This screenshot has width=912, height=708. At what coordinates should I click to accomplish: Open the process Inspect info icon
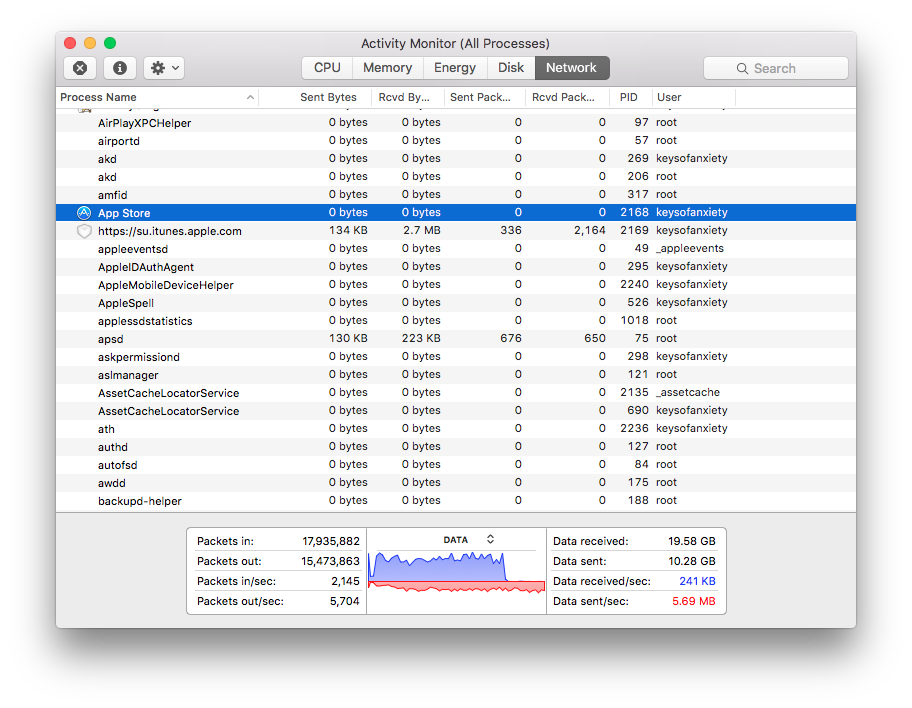pos(120,68)
